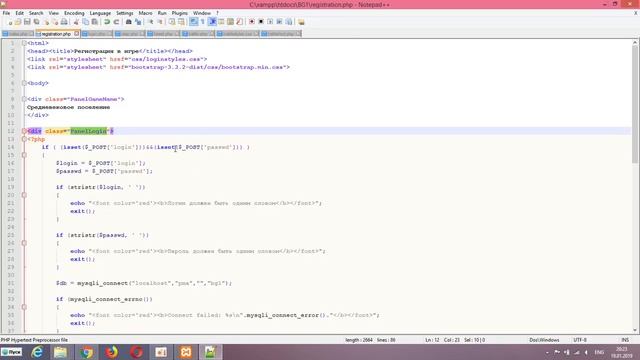640x360 pixels.
Task: Zoom in using the toolbar icon
Action: coord(151,22)
